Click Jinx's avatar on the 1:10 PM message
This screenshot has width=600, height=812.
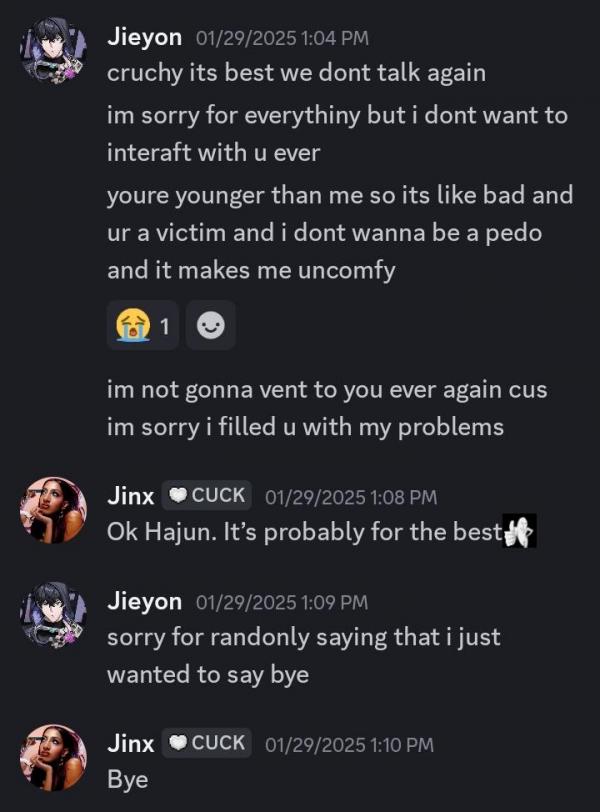[53, 758]
